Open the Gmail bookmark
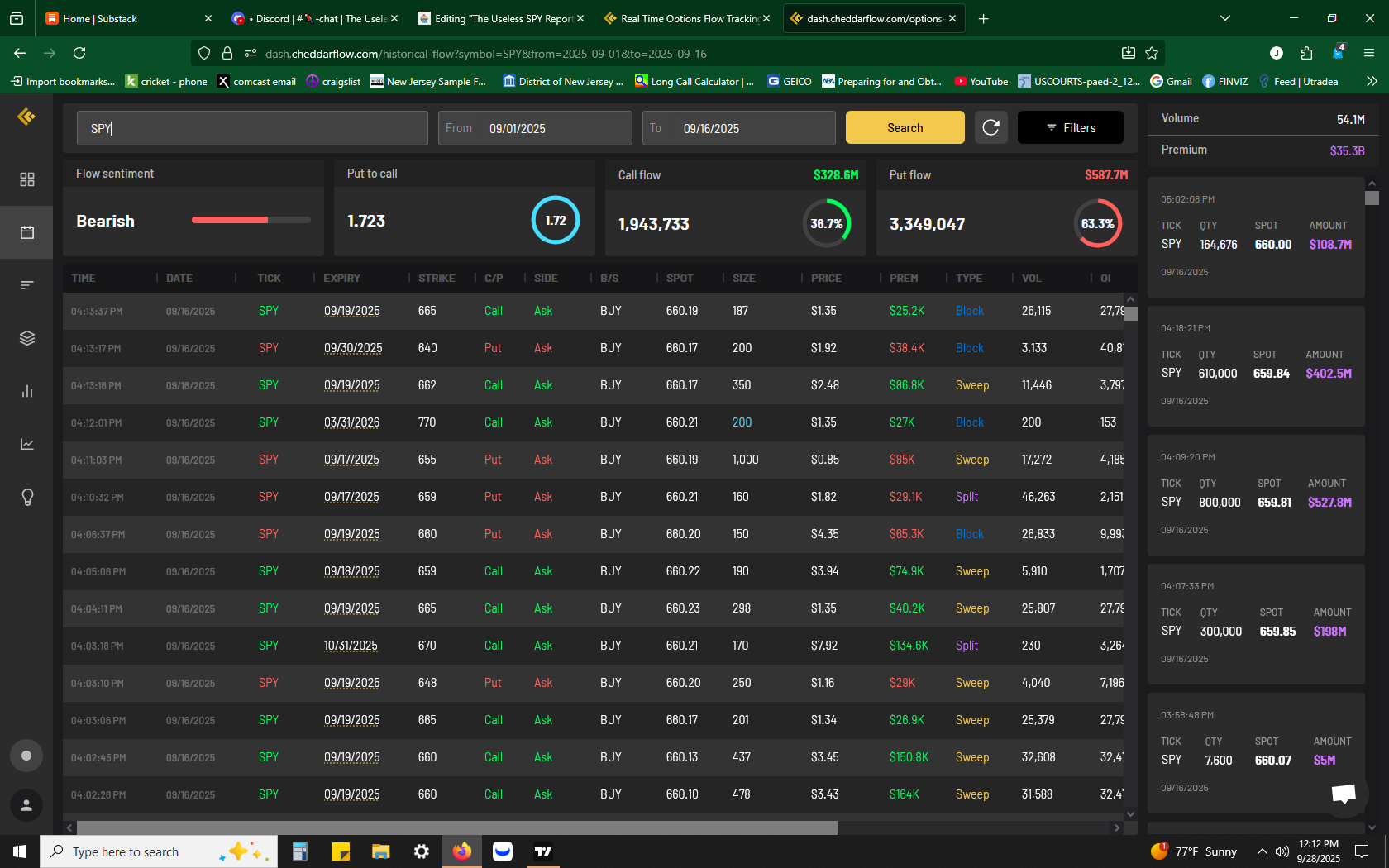This screenshot has width=1389, height=868. click(1171, 81)
